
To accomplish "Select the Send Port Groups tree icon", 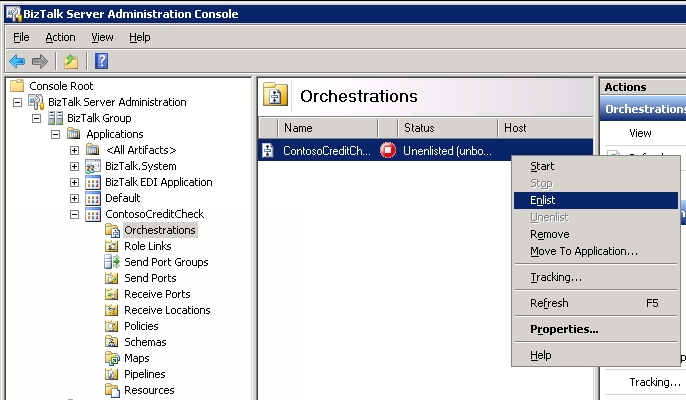I will coord(112,262).
